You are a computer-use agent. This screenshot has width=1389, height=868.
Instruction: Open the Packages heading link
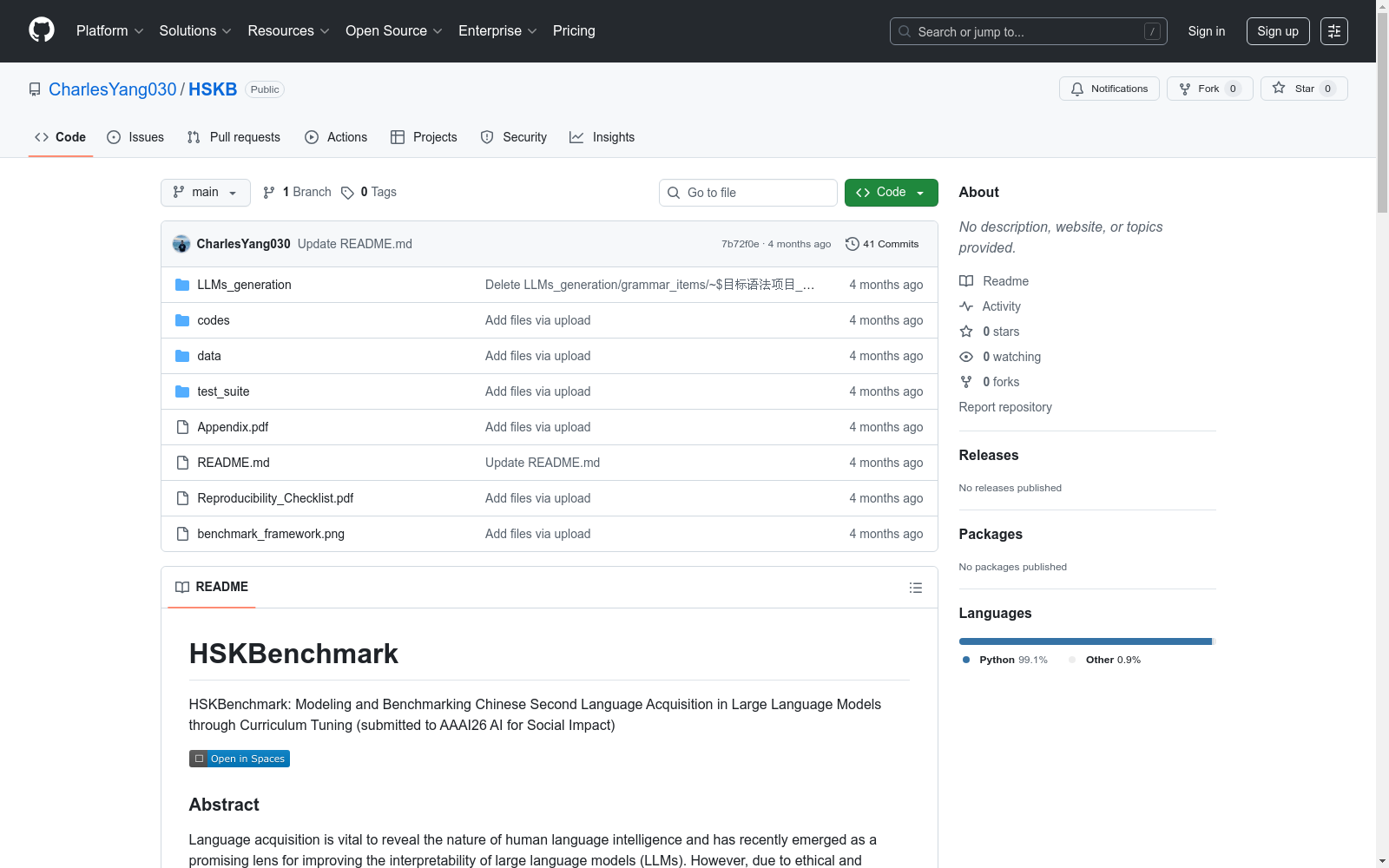tap(991, 534)
